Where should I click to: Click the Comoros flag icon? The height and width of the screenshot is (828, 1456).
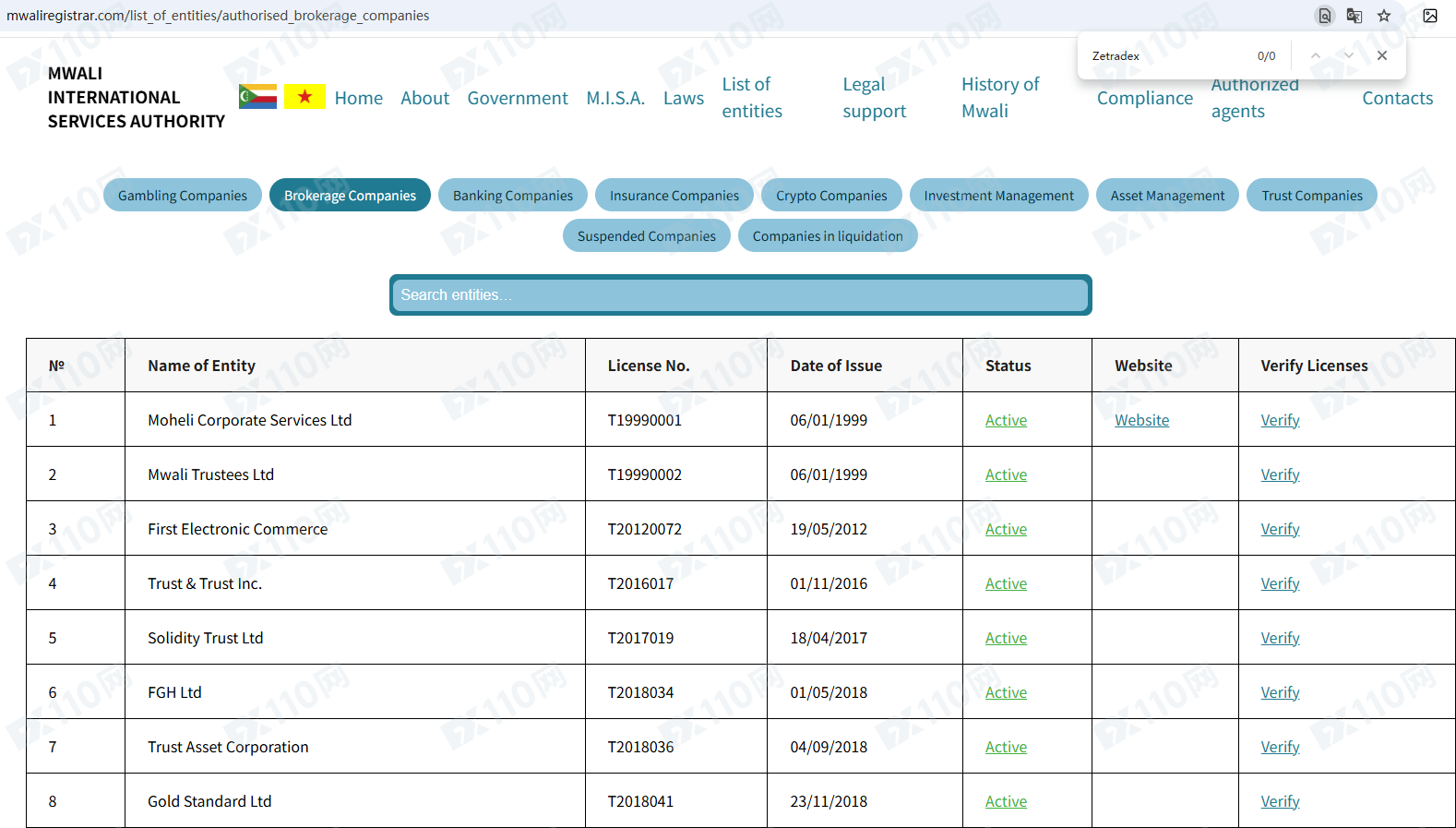click(x=257, y=96)
